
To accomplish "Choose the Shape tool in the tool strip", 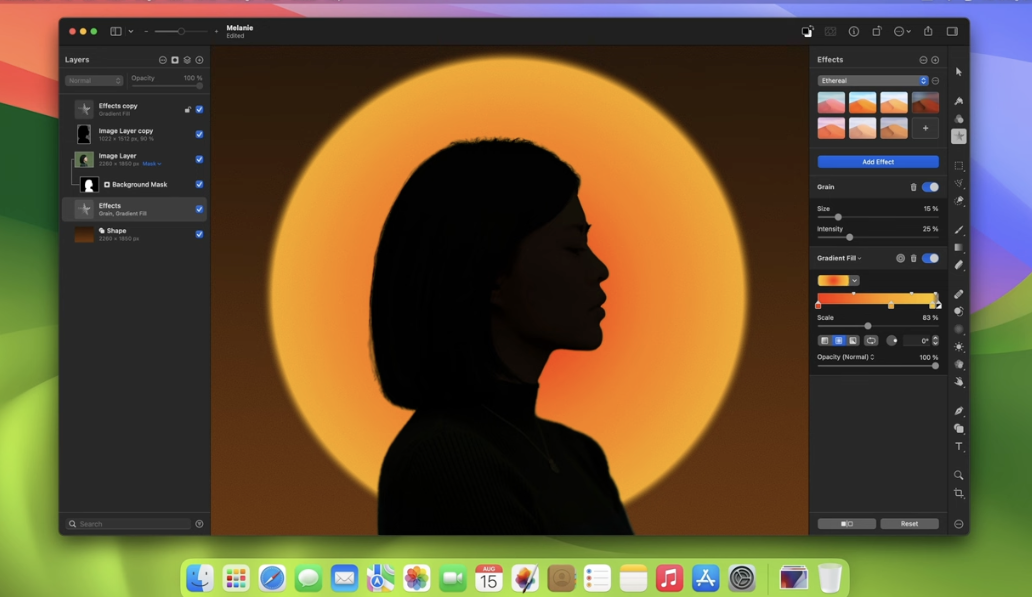I will [958, 428].
